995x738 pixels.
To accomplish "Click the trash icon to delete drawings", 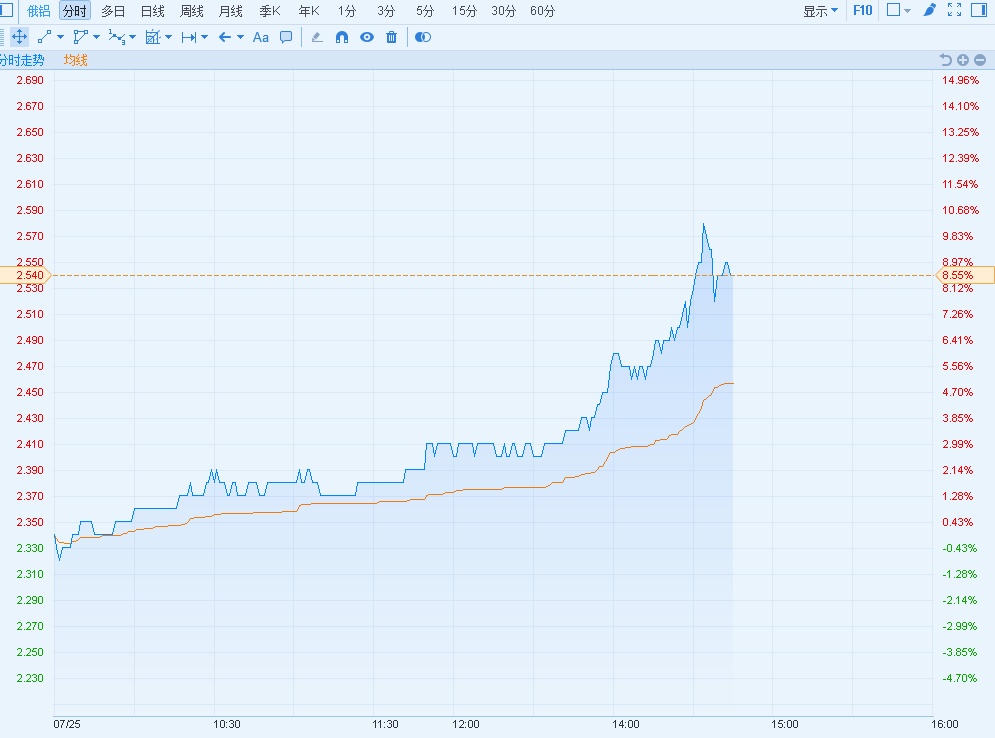I will pyautogui.click(x=391, y=37).
